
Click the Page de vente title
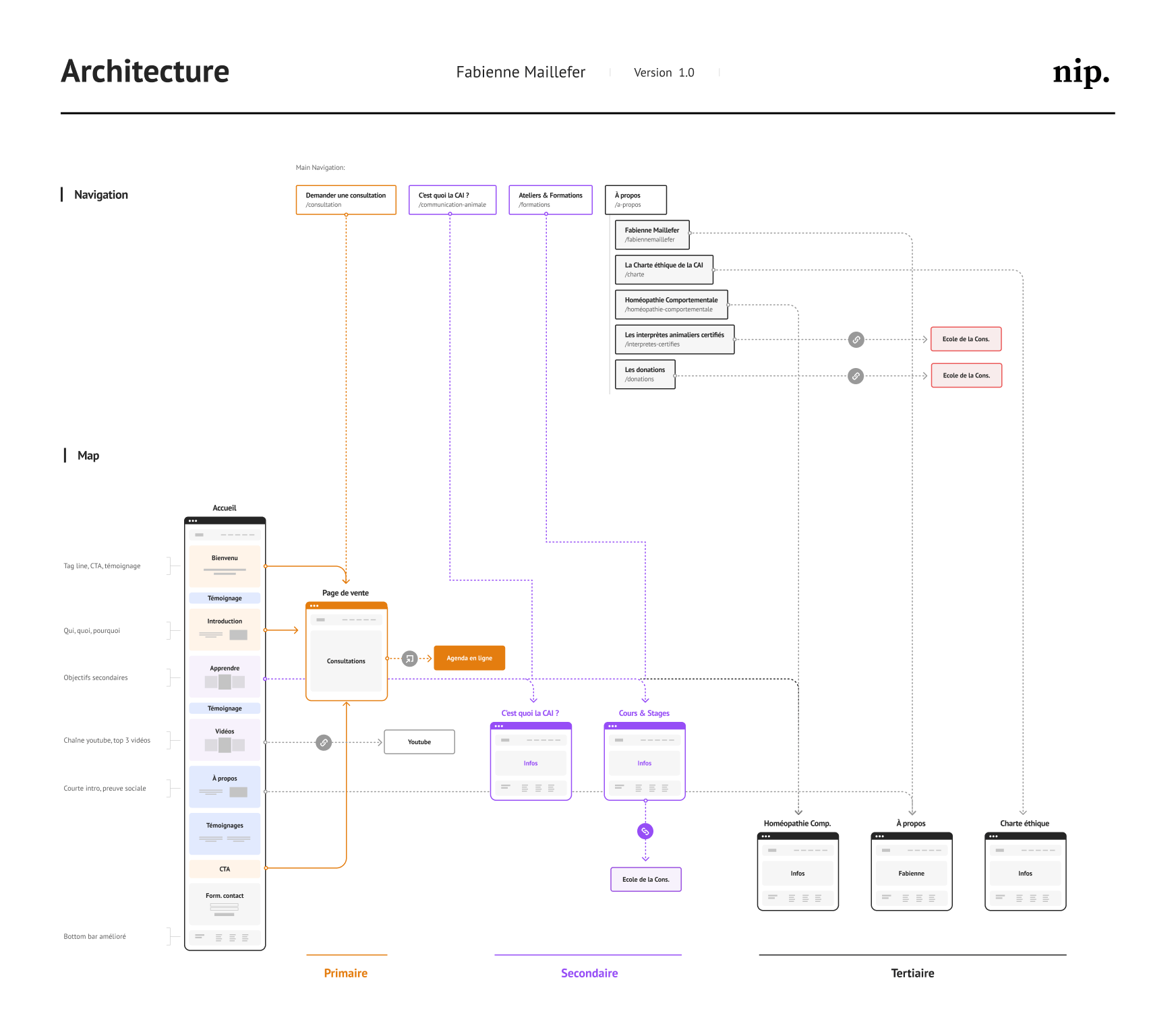345,593
